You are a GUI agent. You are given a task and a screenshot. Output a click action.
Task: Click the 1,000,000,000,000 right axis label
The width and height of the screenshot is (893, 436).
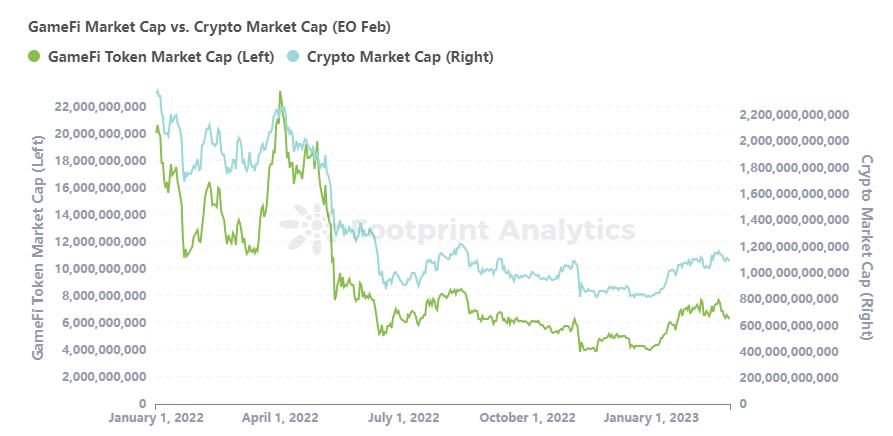click(794, 273)
